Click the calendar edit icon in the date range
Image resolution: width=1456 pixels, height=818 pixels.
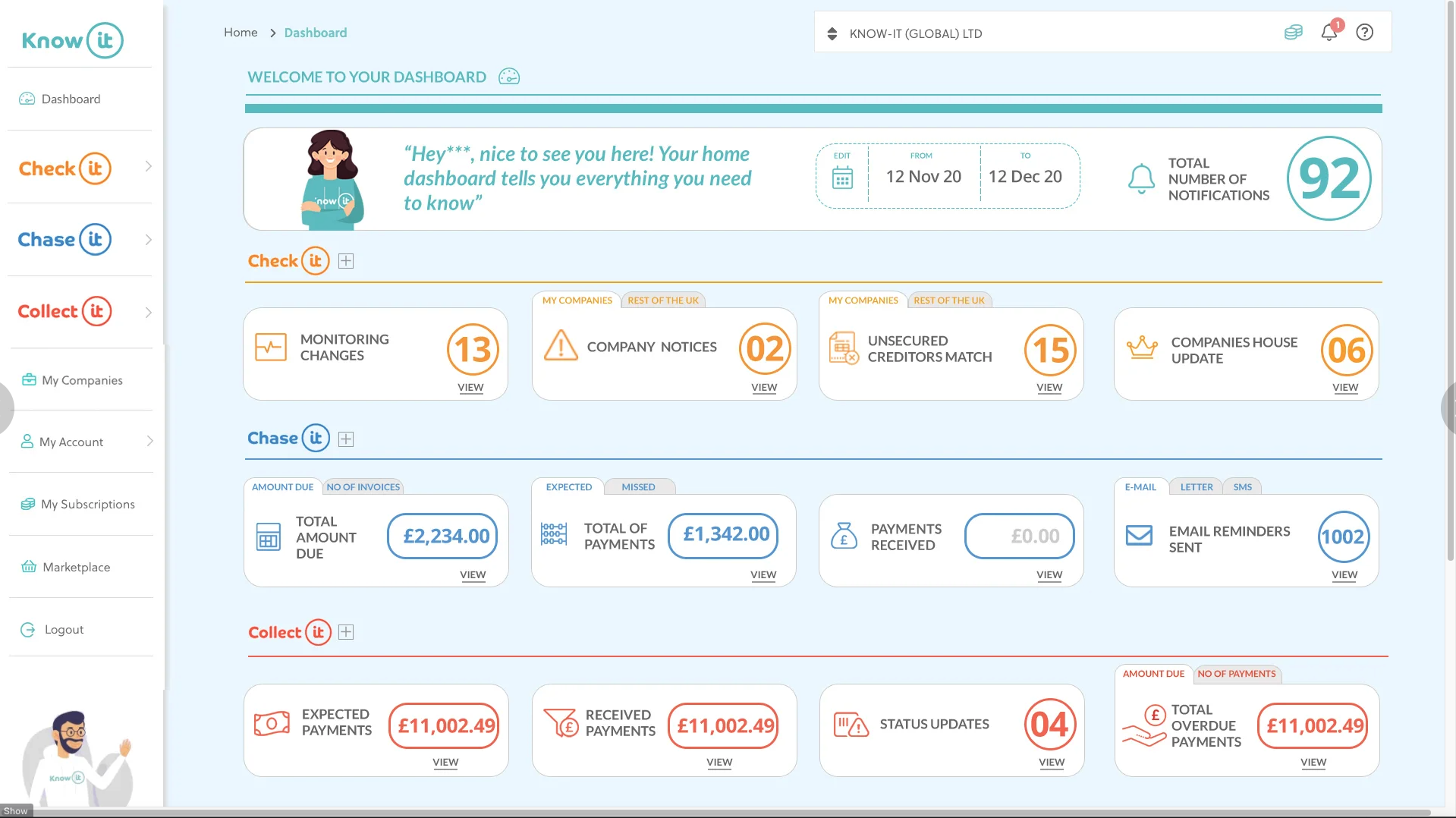pyautogui.click(x=842, y=178)
